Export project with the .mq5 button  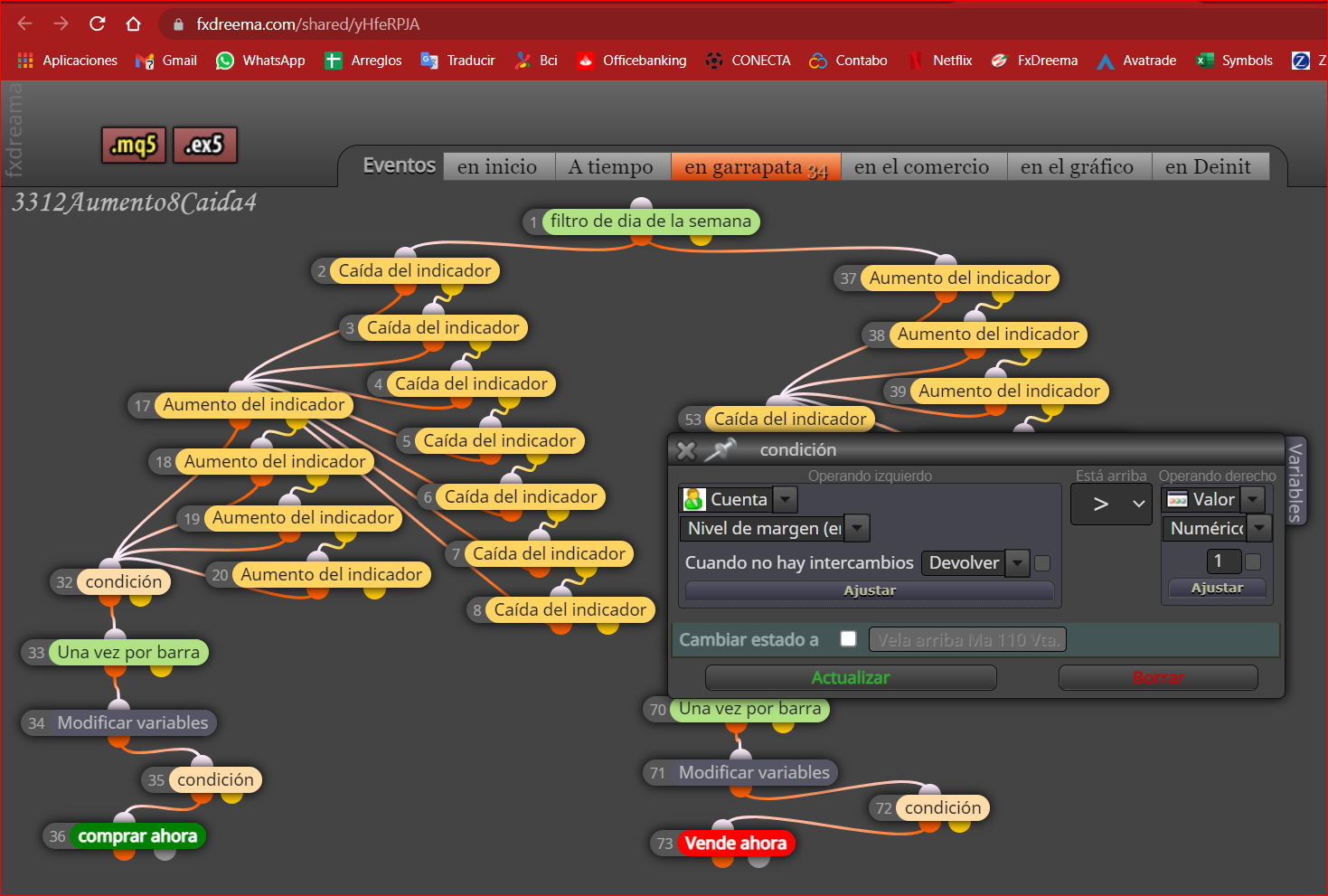click(134, 145)
